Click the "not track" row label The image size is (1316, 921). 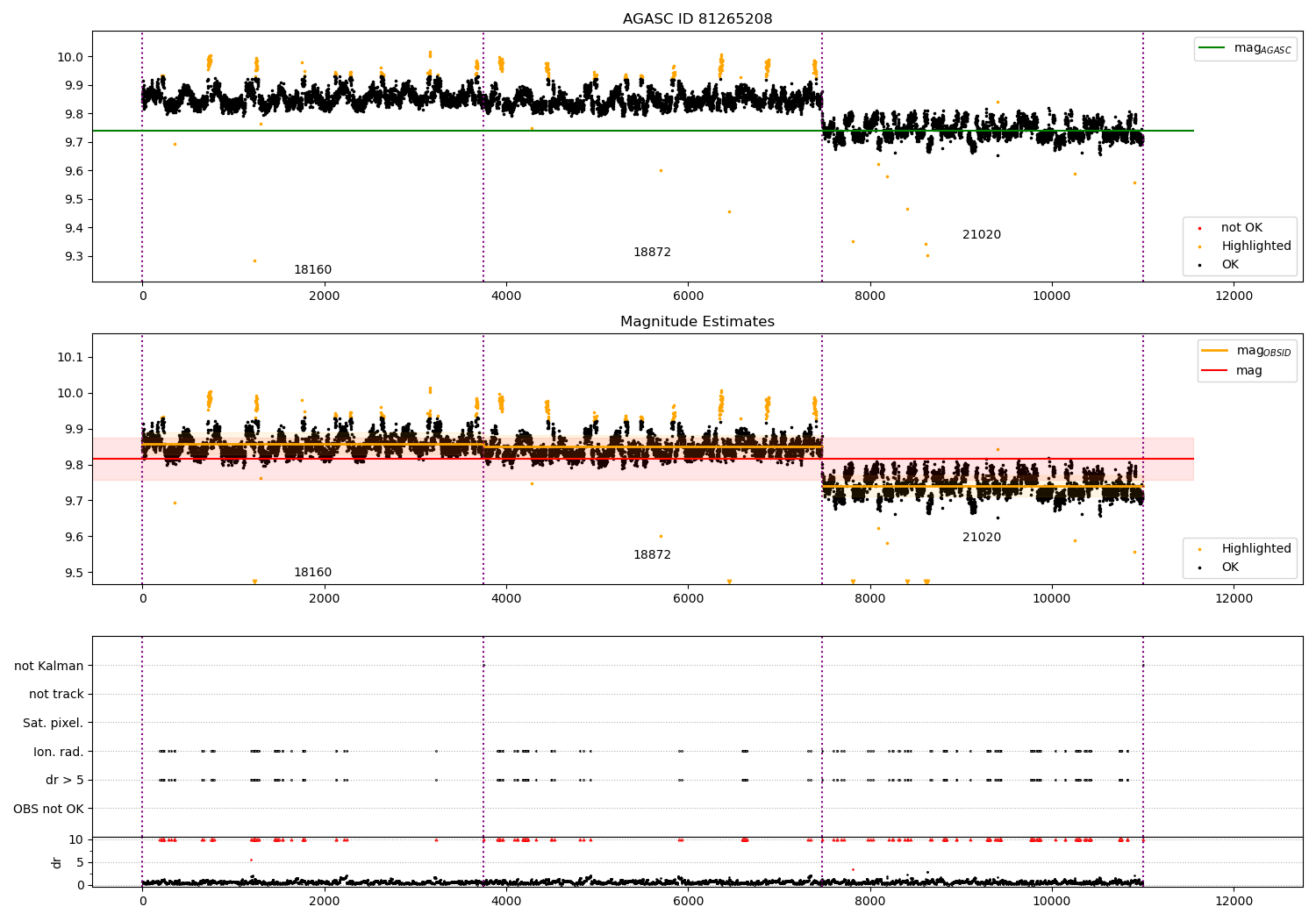(x=56, y=695)
